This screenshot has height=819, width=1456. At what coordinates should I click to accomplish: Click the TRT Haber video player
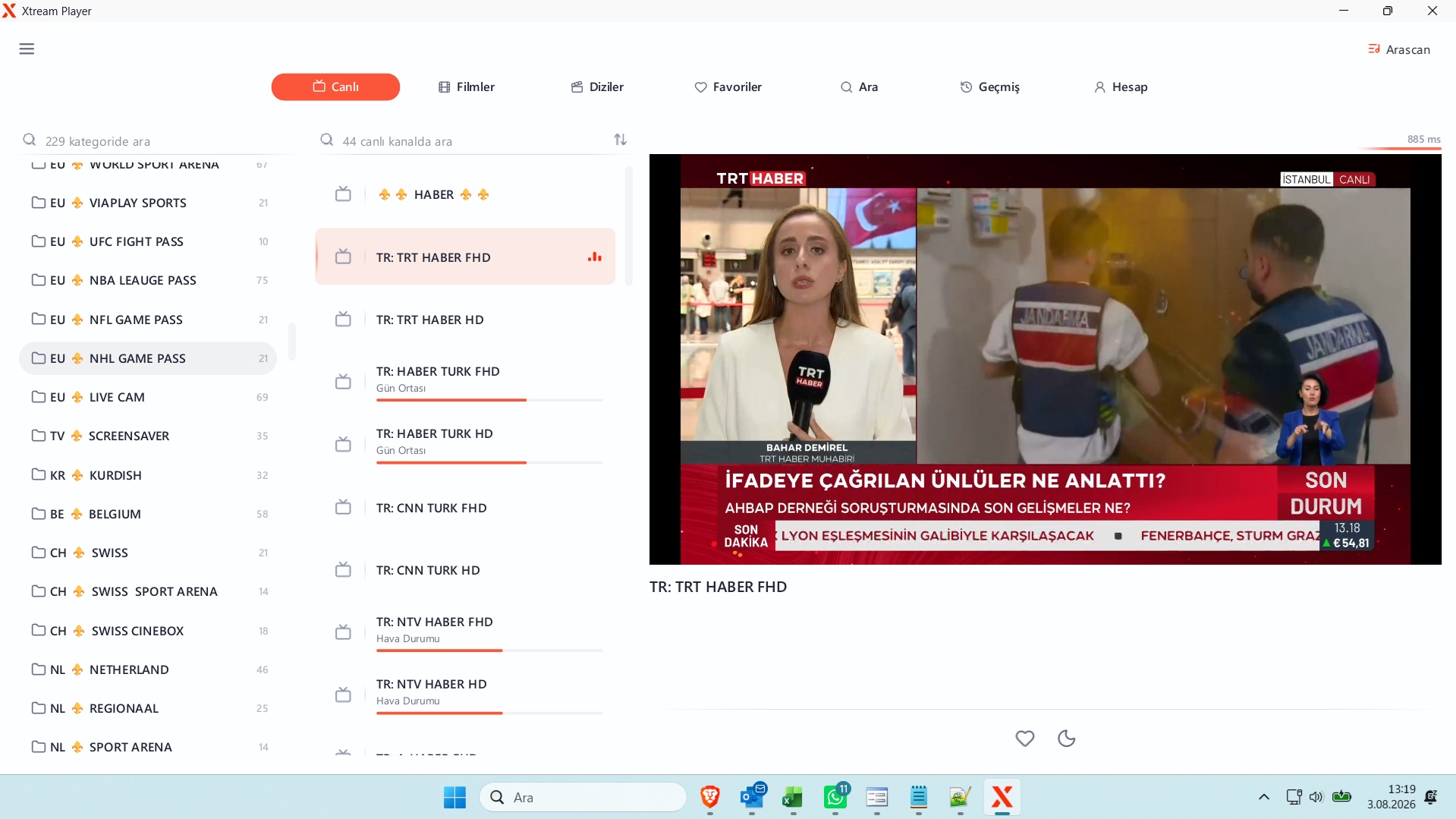pos(1045,359)
